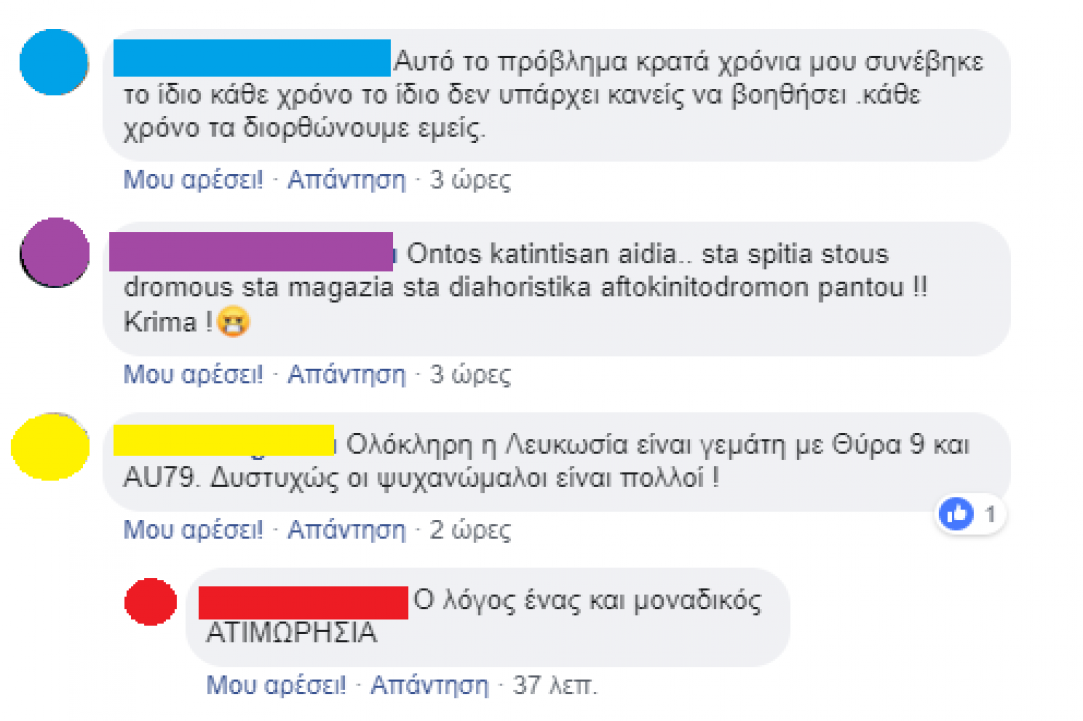
Task: Click the 2 ώρες timestamp
Action: coord(470,530)
